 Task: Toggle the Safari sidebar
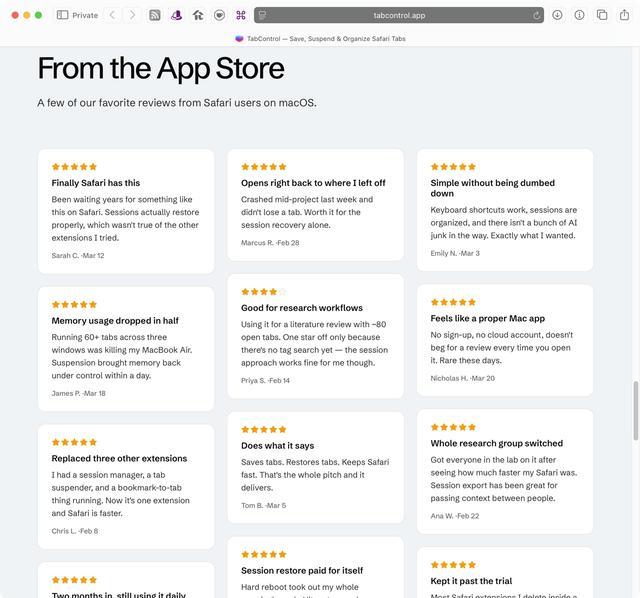coord(62,15)
